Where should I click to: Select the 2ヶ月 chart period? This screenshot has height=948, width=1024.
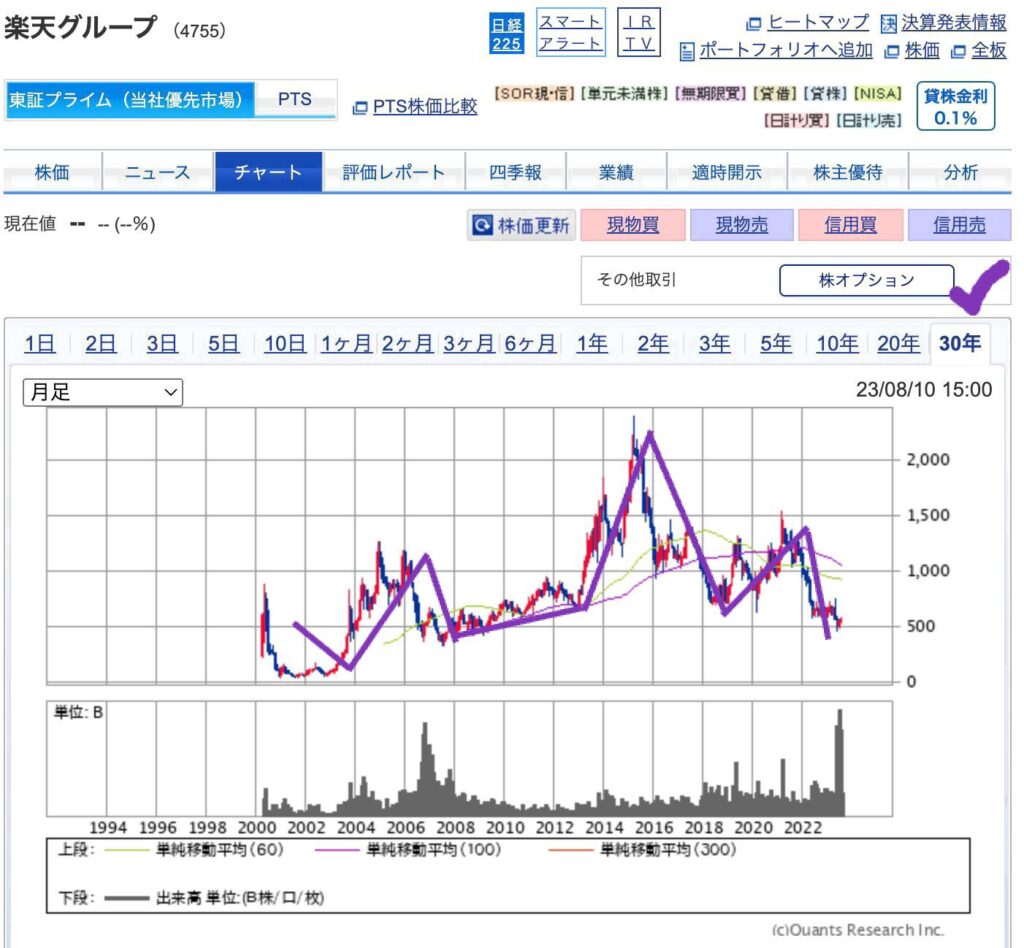click(x=408, y=343)
